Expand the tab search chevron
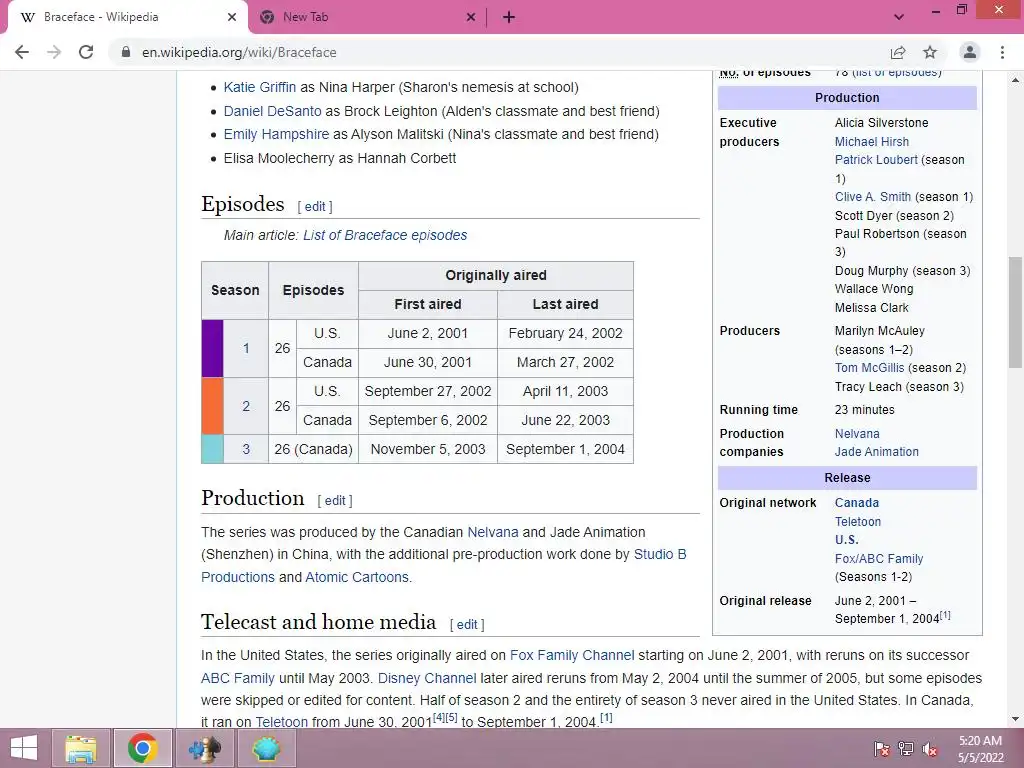The width and height of the screenshot is (1024, 768). click(x=899, y=17)
